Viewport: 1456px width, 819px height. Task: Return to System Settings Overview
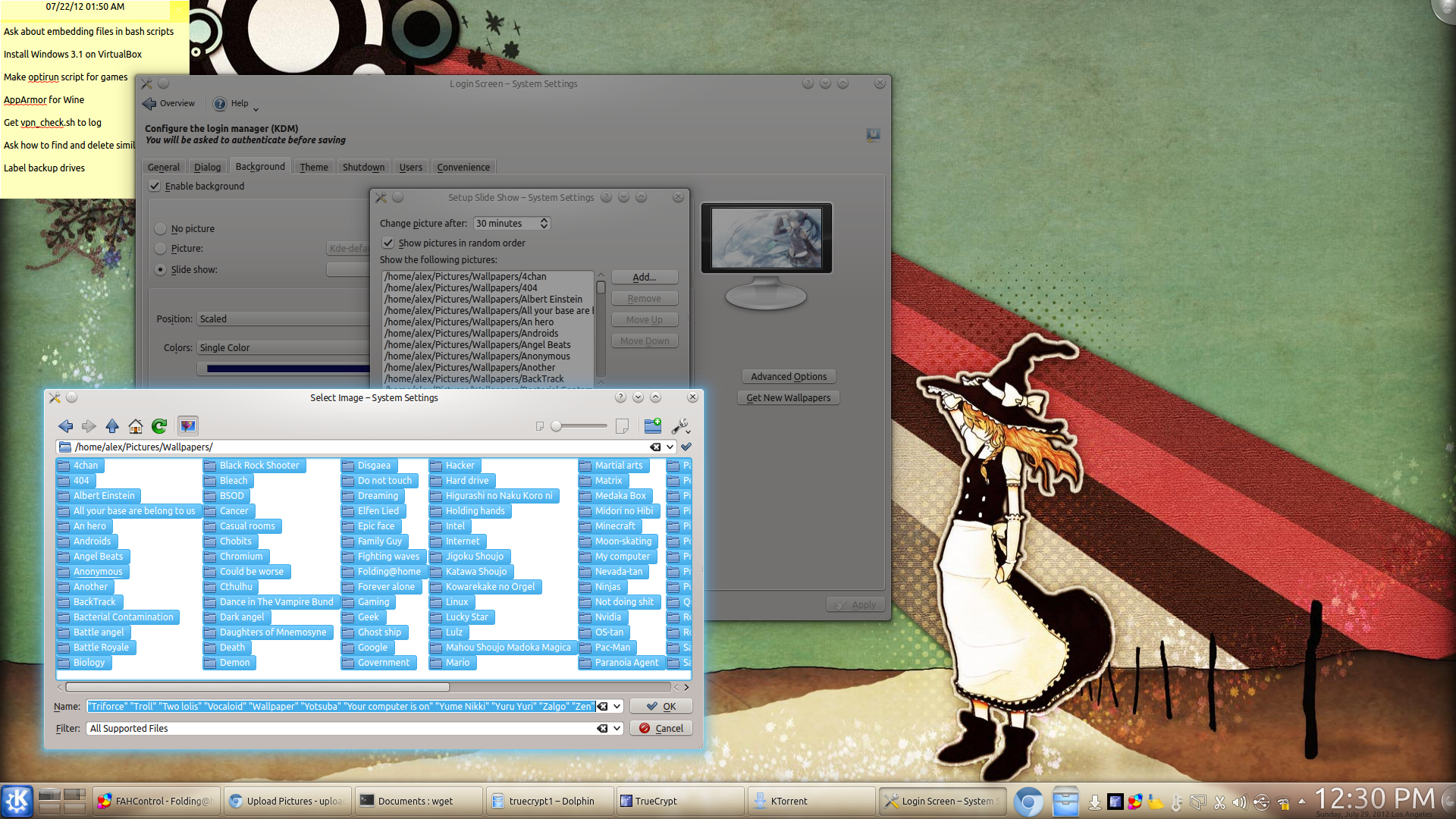[169, 104]
